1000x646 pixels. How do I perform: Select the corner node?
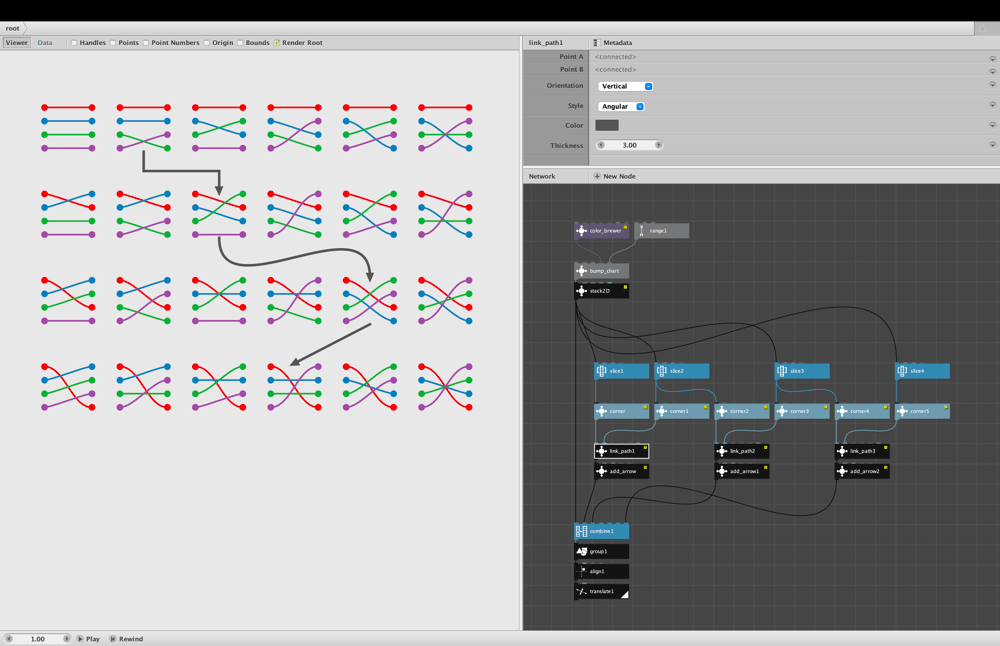coord(622,411)
